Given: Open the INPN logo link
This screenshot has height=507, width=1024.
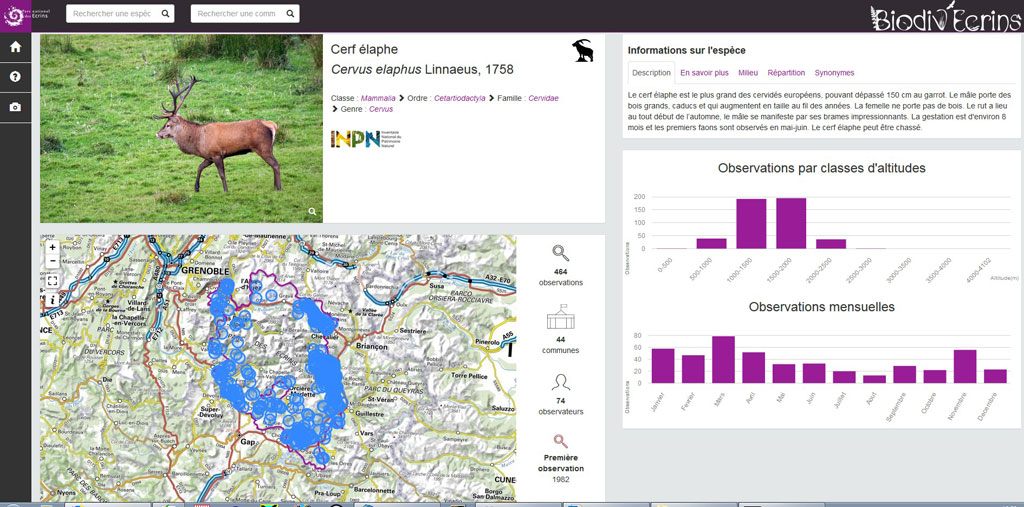Looking at the screenshot, I should pyautogui.click(x=365, y=139).
